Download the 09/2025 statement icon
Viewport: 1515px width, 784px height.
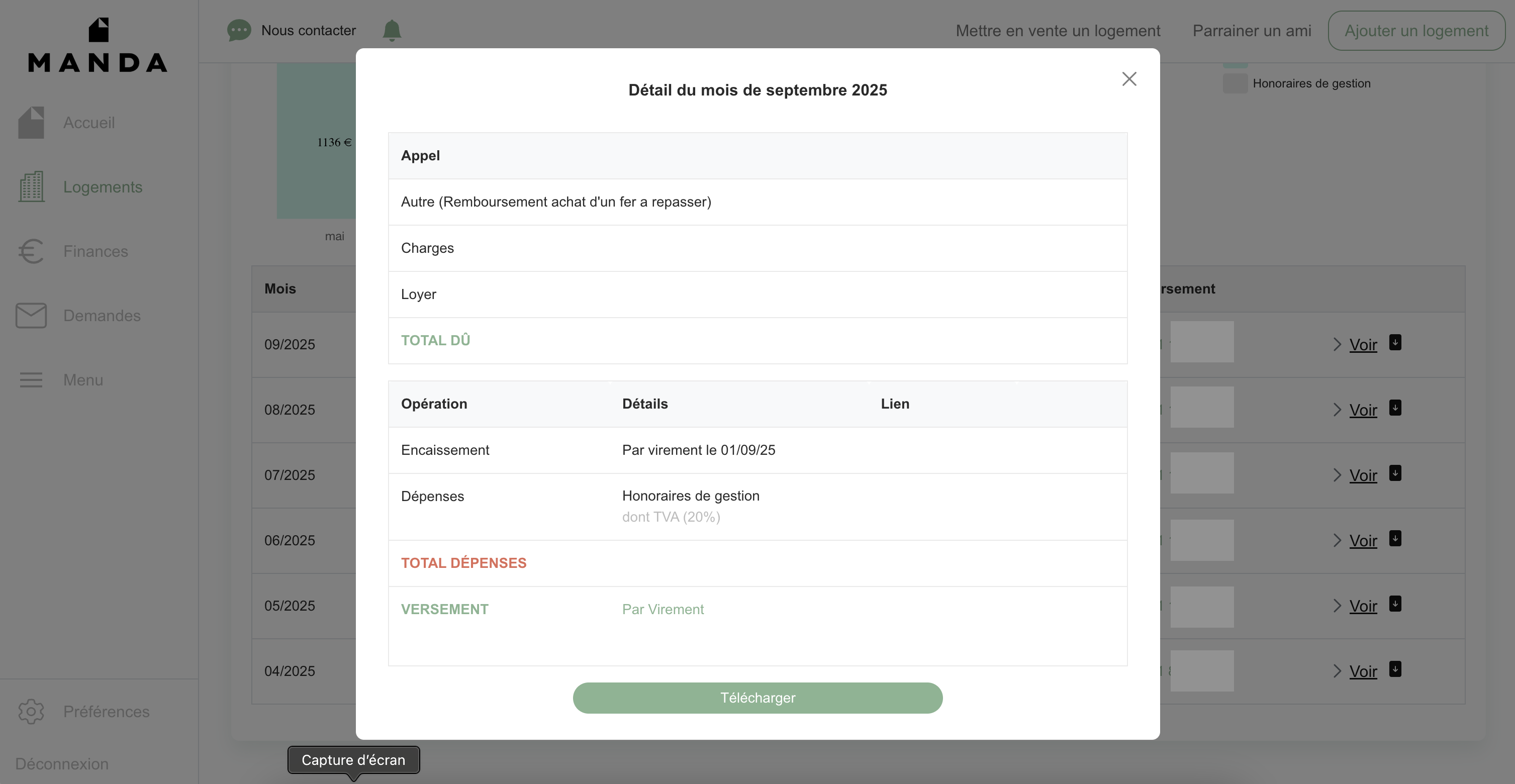point(1395,342)
